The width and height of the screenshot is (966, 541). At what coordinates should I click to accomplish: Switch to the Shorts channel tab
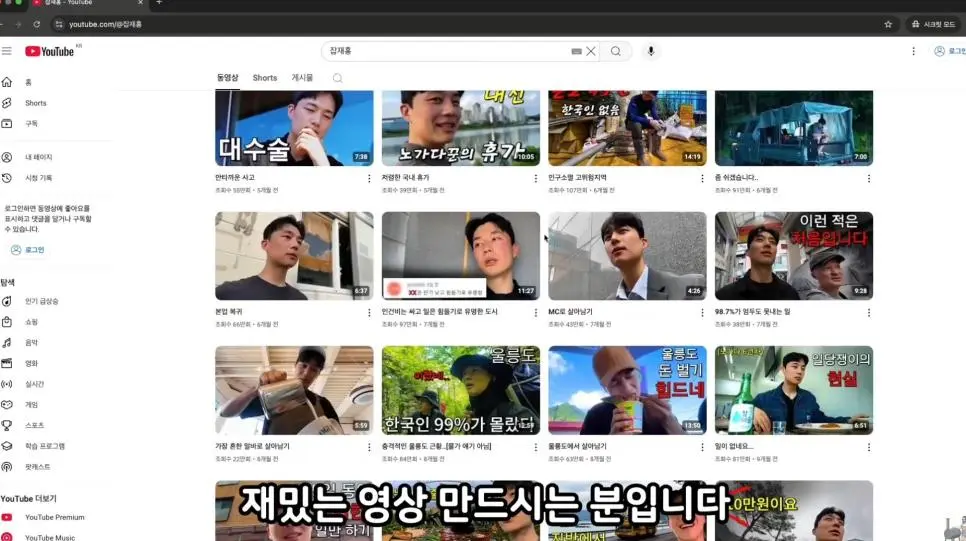(x=265, y=78)
